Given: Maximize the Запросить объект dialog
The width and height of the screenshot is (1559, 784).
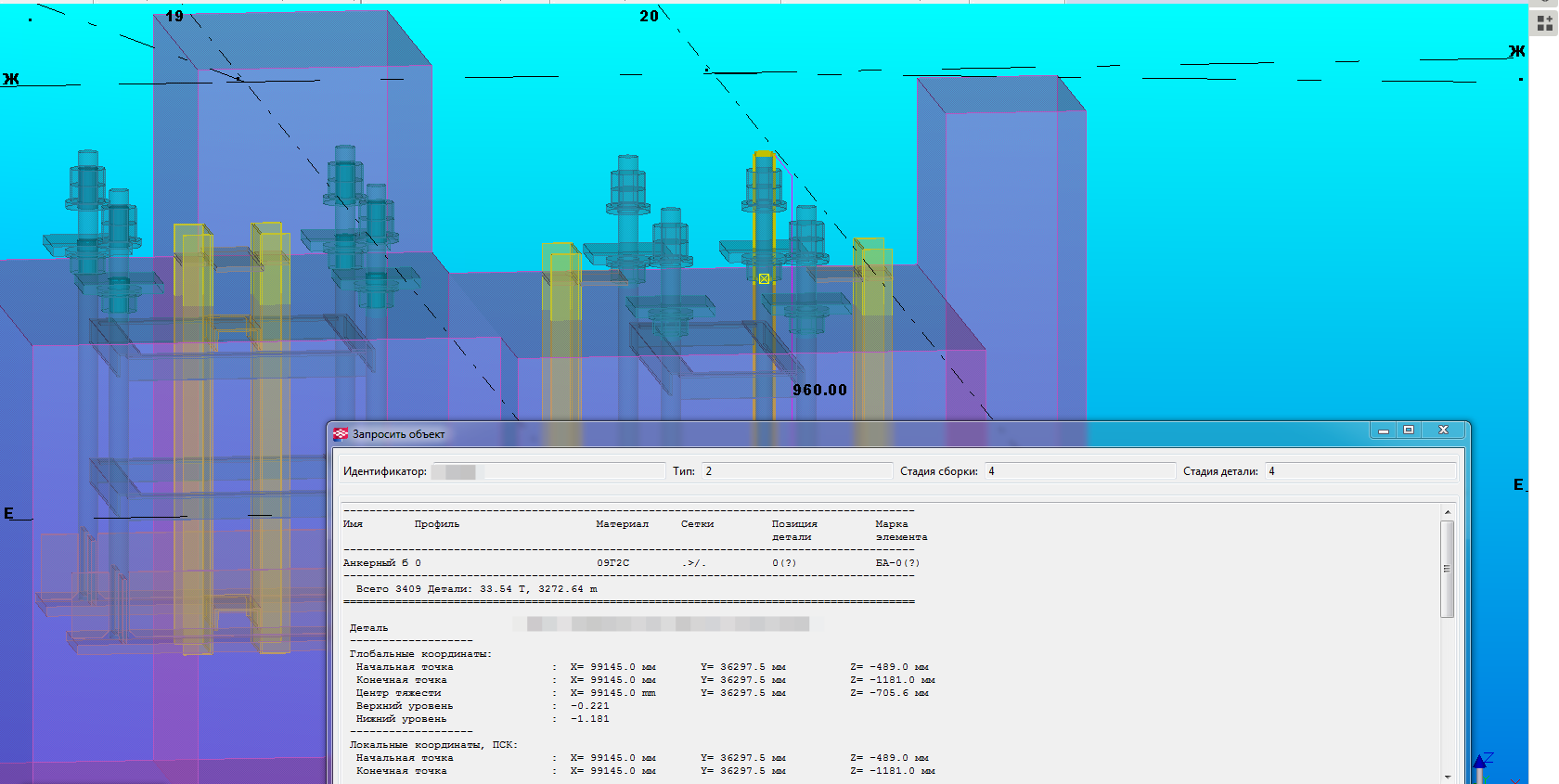Looking at the screenshot, I should click(x=1409, y=431).
